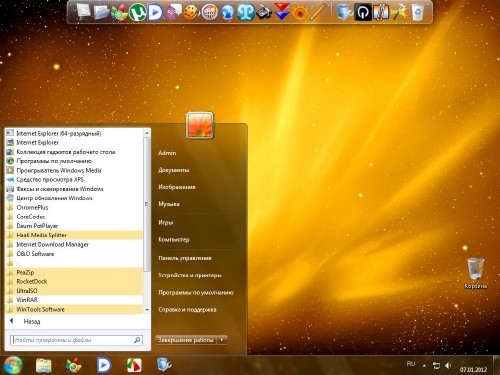Click the RU language indicator

[x=411, y=364]
